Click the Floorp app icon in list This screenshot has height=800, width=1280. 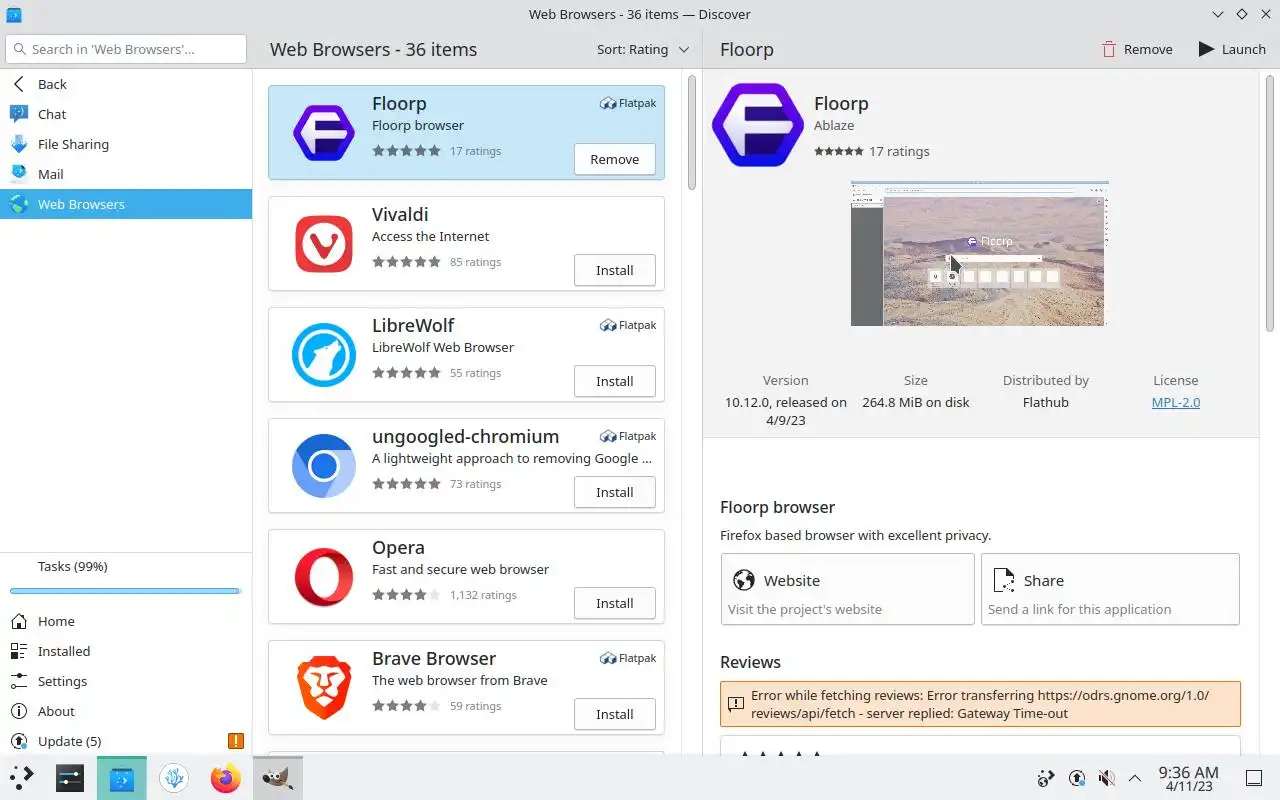tap(323, 132)
